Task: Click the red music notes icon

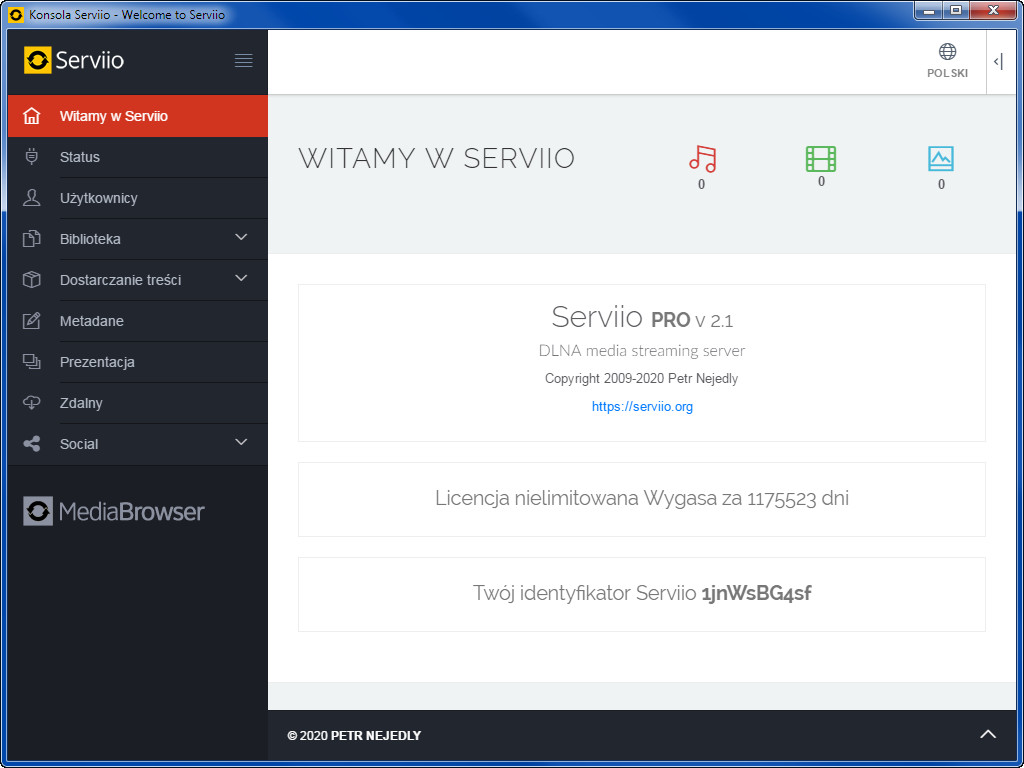Action: click(702, 159)
